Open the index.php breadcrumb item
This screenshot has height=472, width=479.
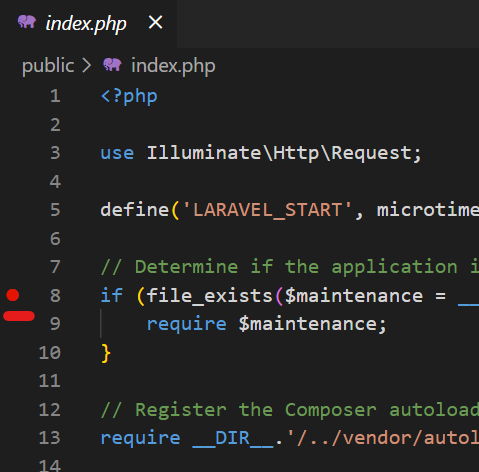coord(173,66)
